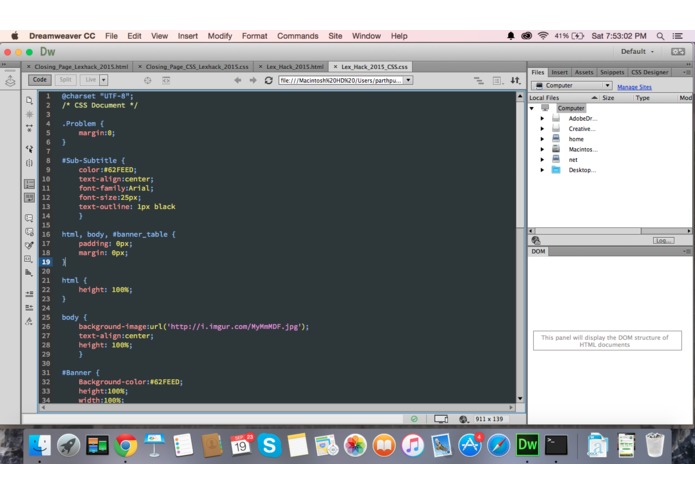The width and height of the screenshot is (695, 494).
Task: Open the Lex_Hack_2015.html tab
Action: click(291, 67)
